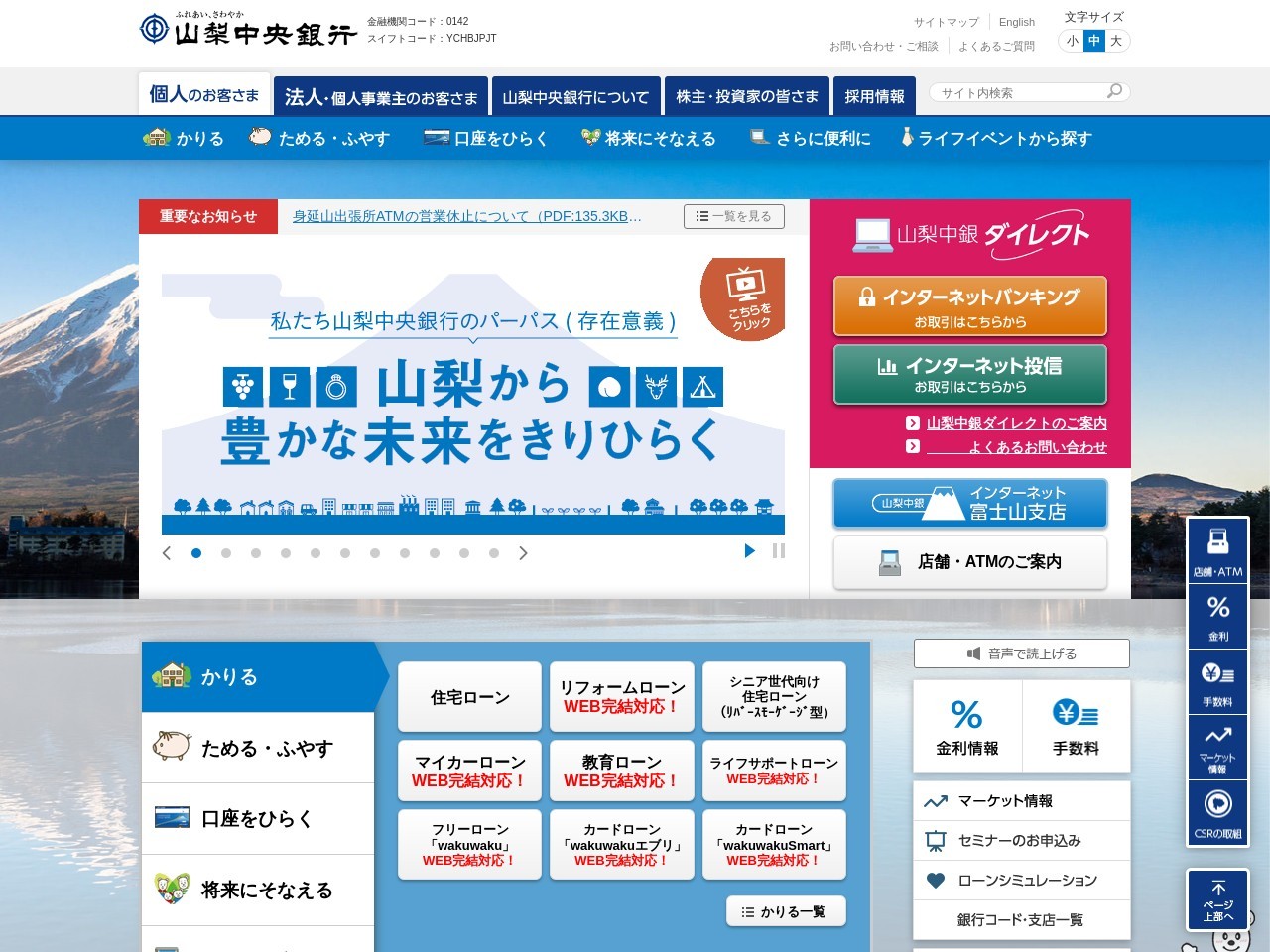Open 店舗・ATM in the side floating menu
The height and width of the screenshot is (952, 1270).
coord(1217,551)
